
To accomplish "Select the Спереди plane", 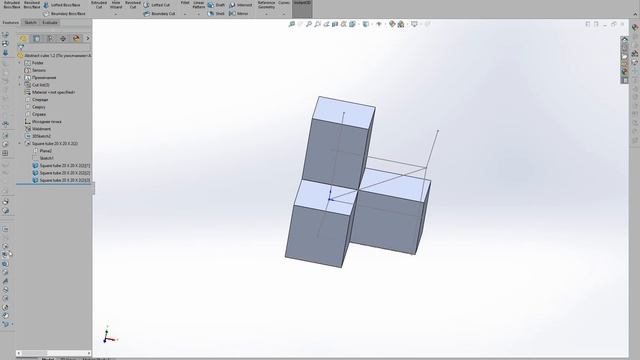I will [40, 100].
